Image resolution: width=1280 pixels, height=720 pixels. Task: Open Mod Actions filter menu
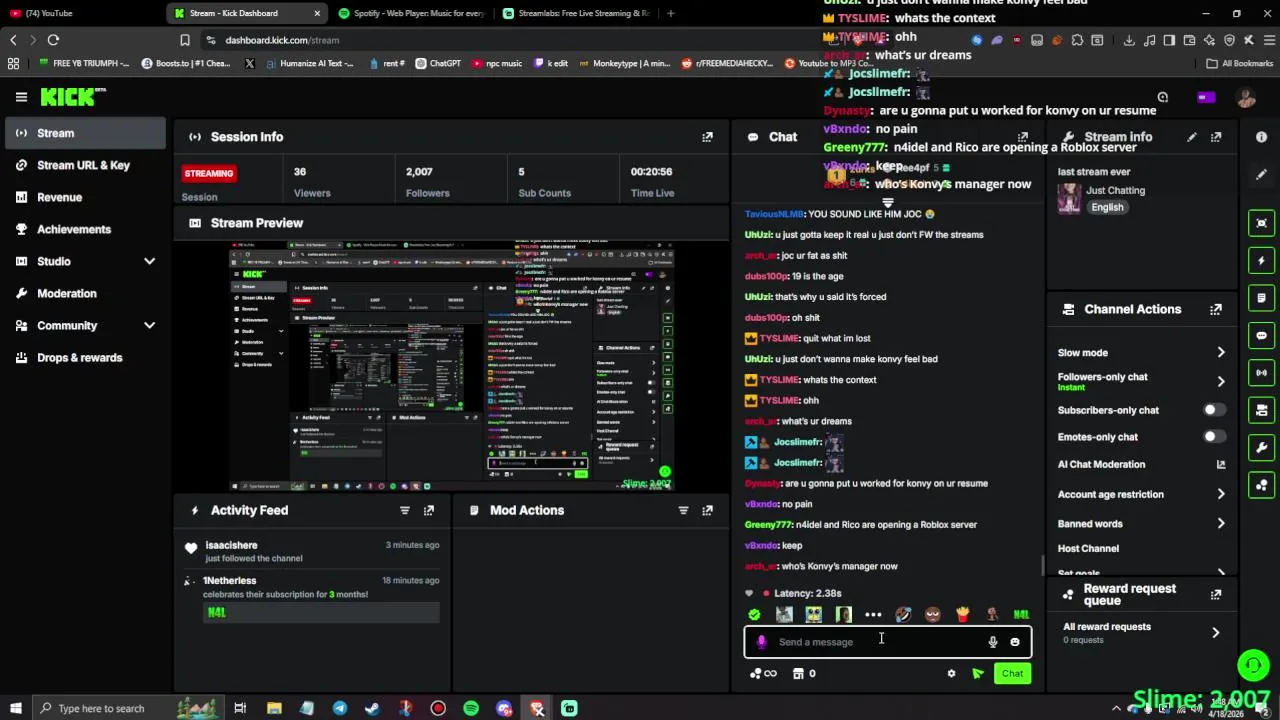point(683,510)
